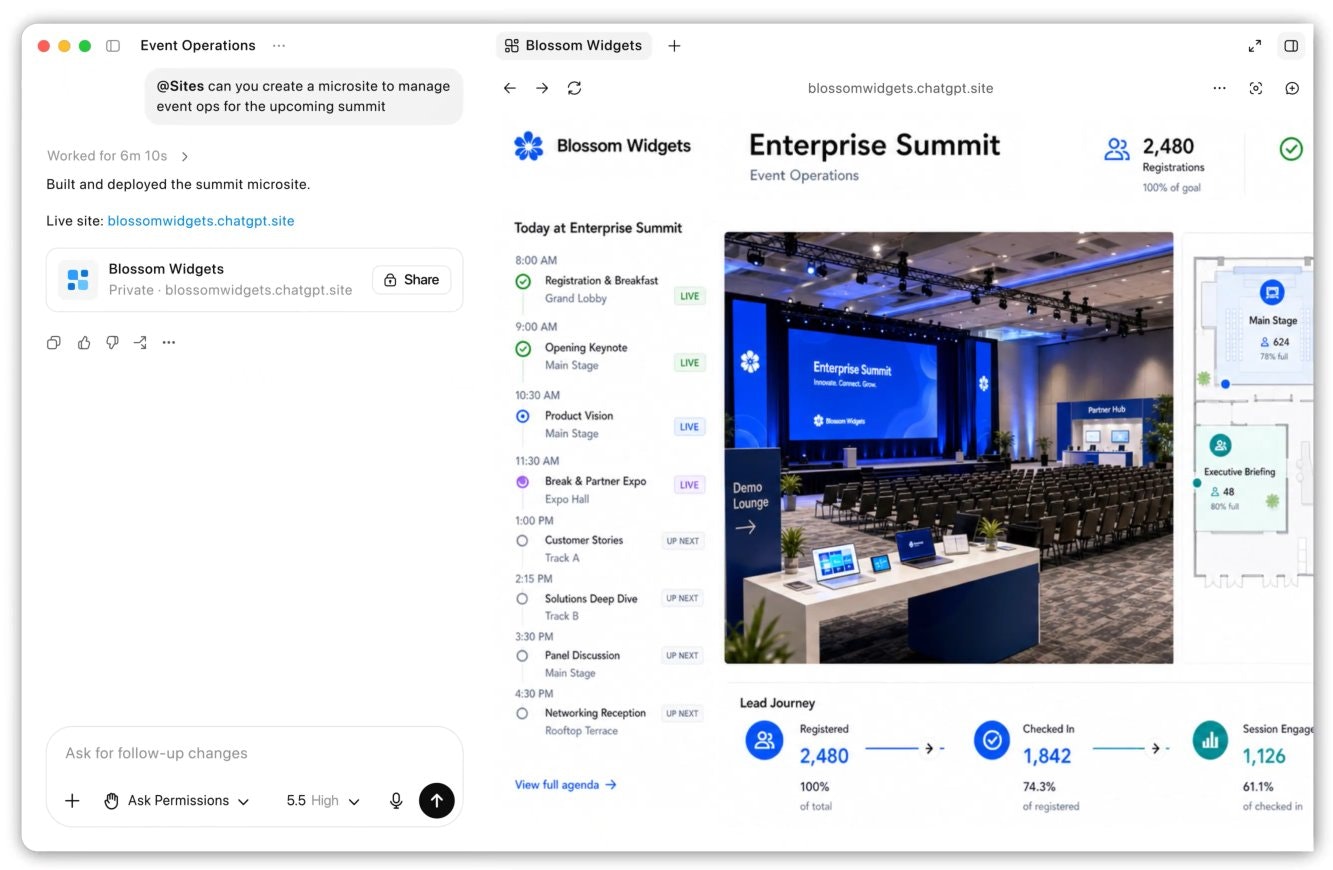Click the Product Vision current-session circle
1333x870 pixels.
pos(522,416)
